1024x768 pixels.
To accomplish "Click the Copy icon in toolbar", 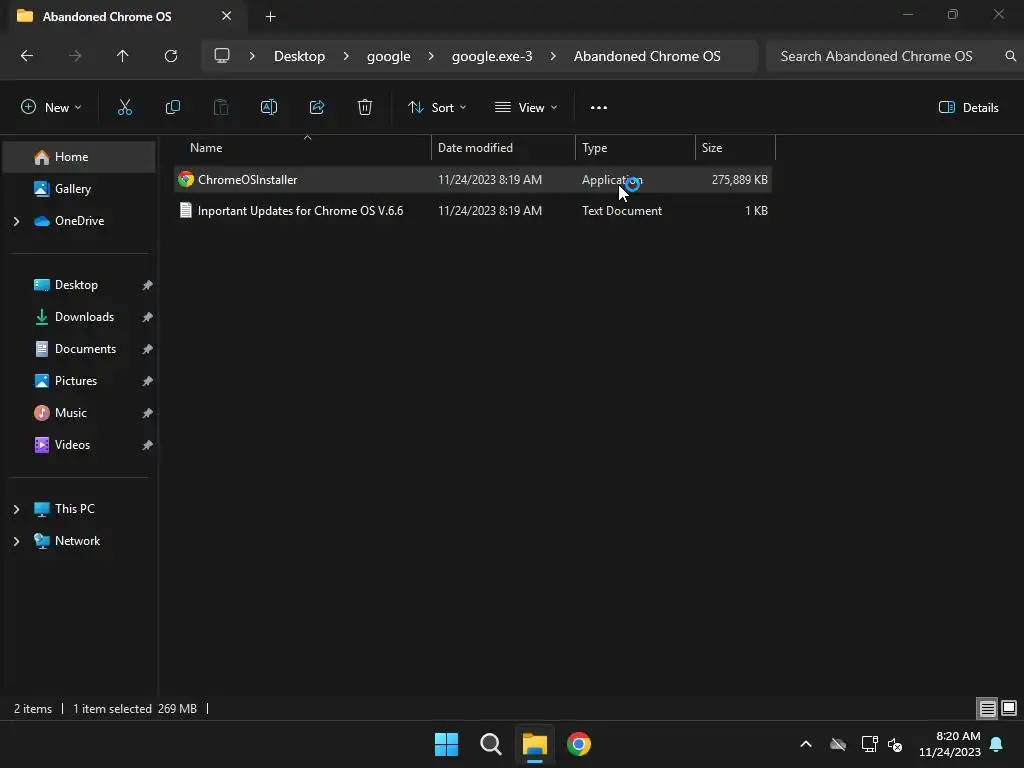I will [x=172, y=108].
